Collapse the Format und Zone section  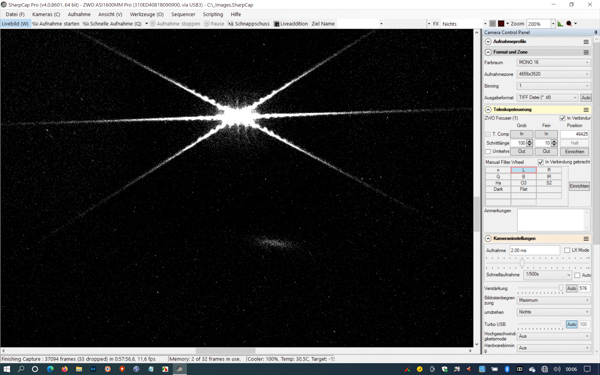(488, 52)
